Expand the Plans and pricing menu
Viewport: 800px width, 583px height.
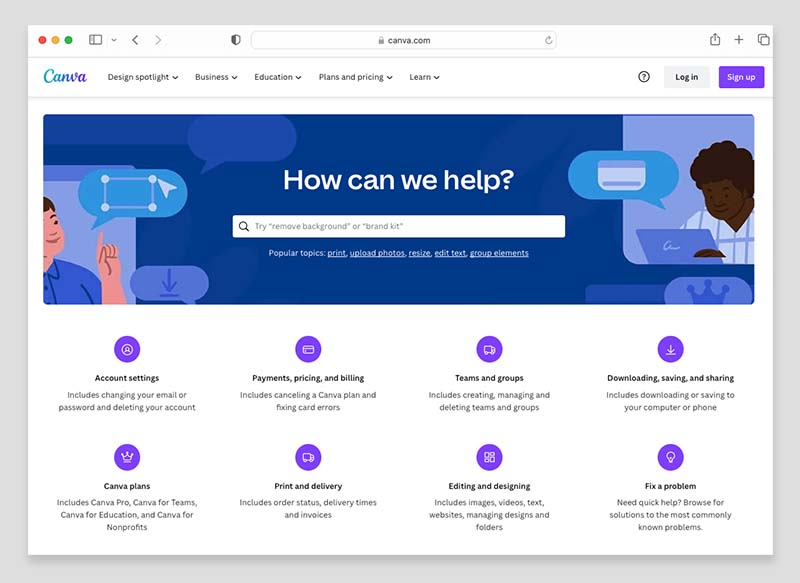tap(355, 77)
